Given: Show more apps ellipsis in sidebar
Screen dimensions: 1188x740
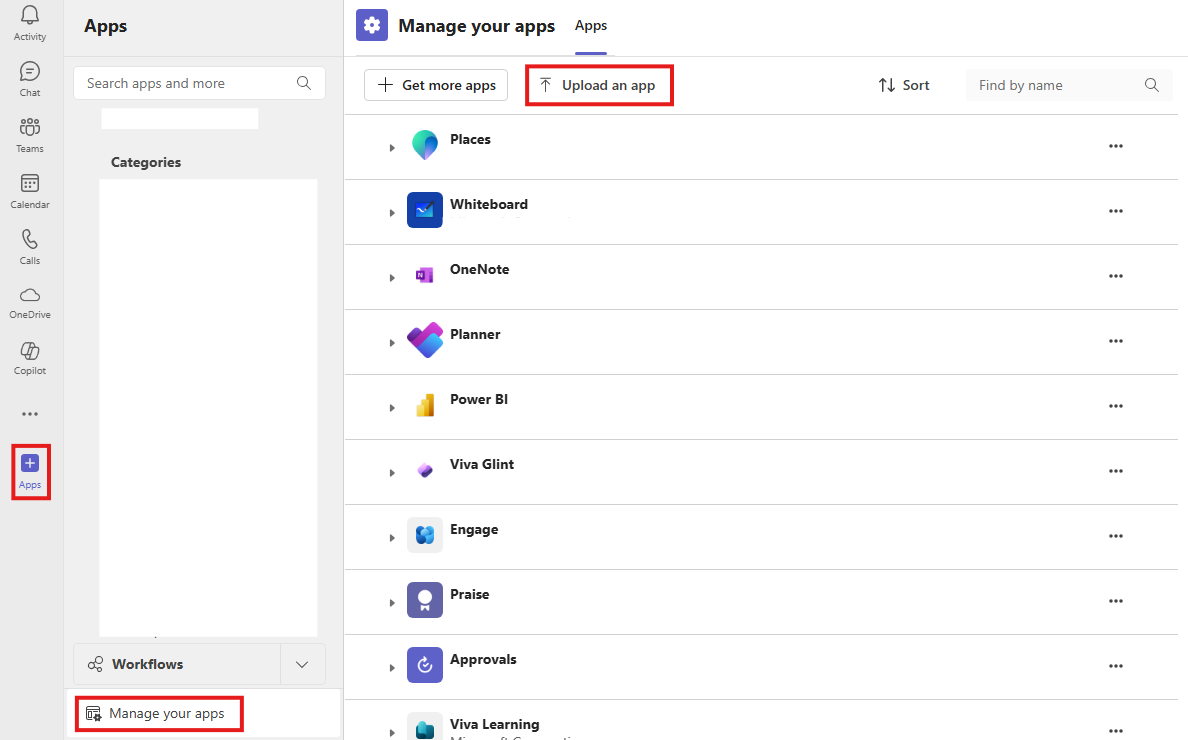Looking at the screenshot, I should click(30, 414).
